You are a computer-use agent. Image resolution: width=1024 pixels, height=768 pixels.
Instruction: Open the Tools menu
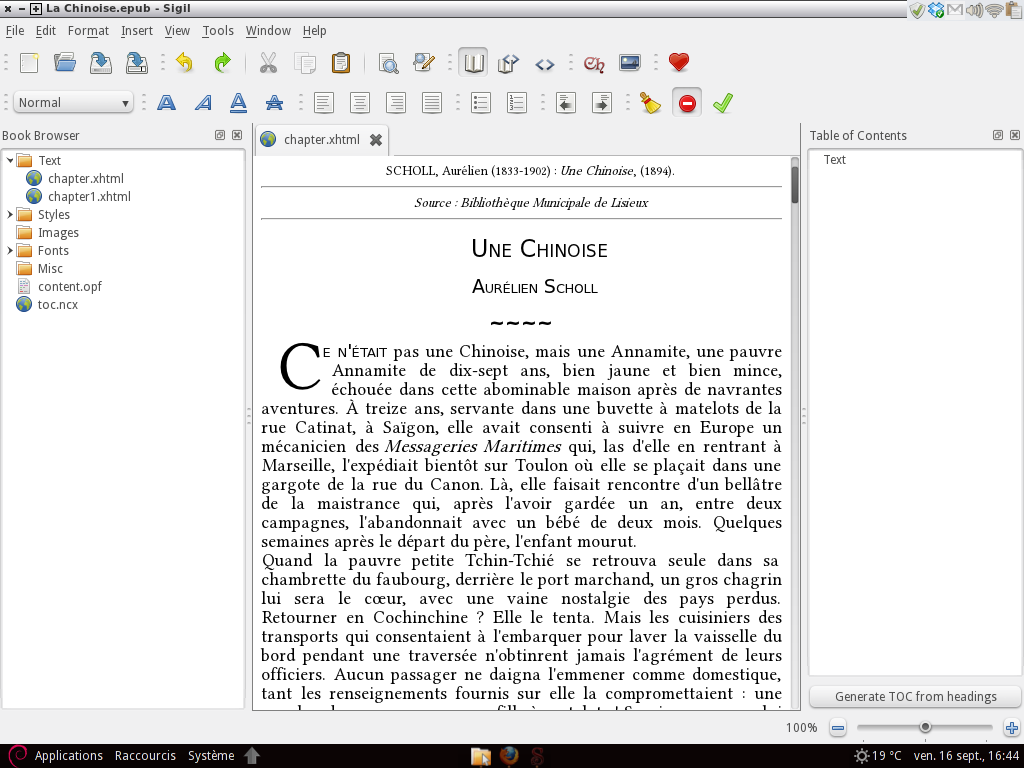(x=218, y=31)
